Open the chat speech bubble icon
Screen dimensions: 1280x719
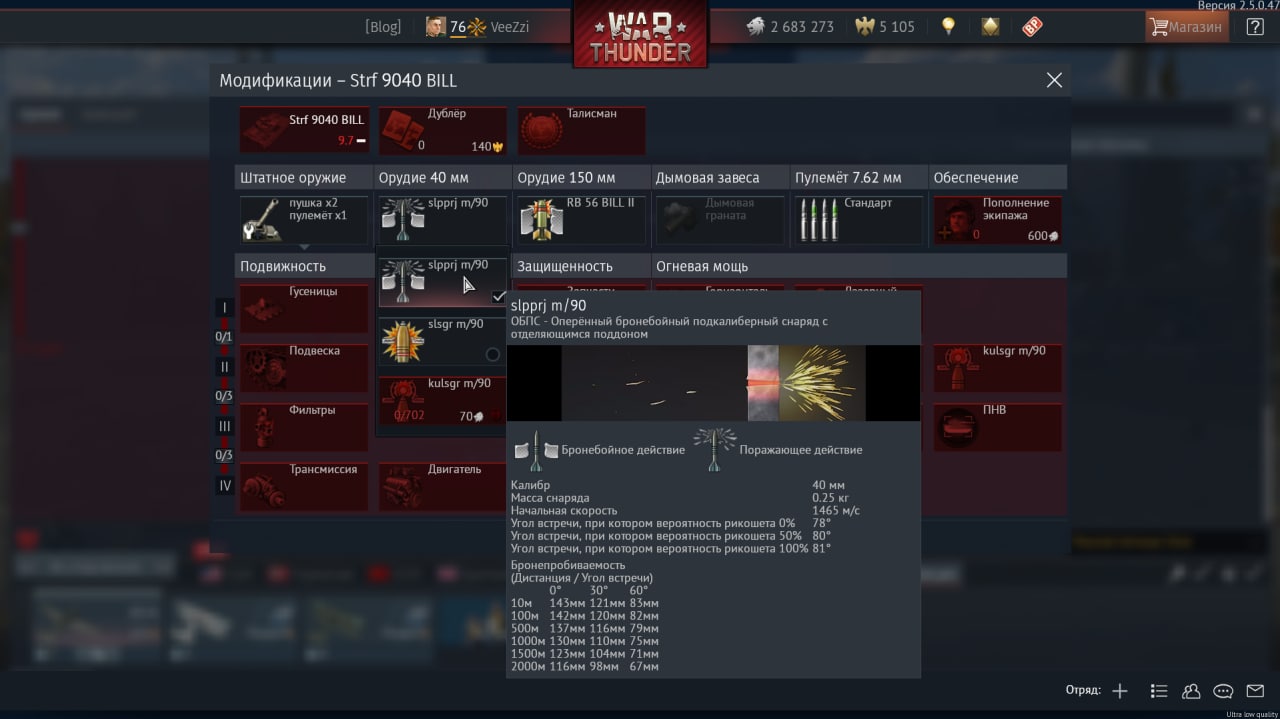tap(1223, 691)
